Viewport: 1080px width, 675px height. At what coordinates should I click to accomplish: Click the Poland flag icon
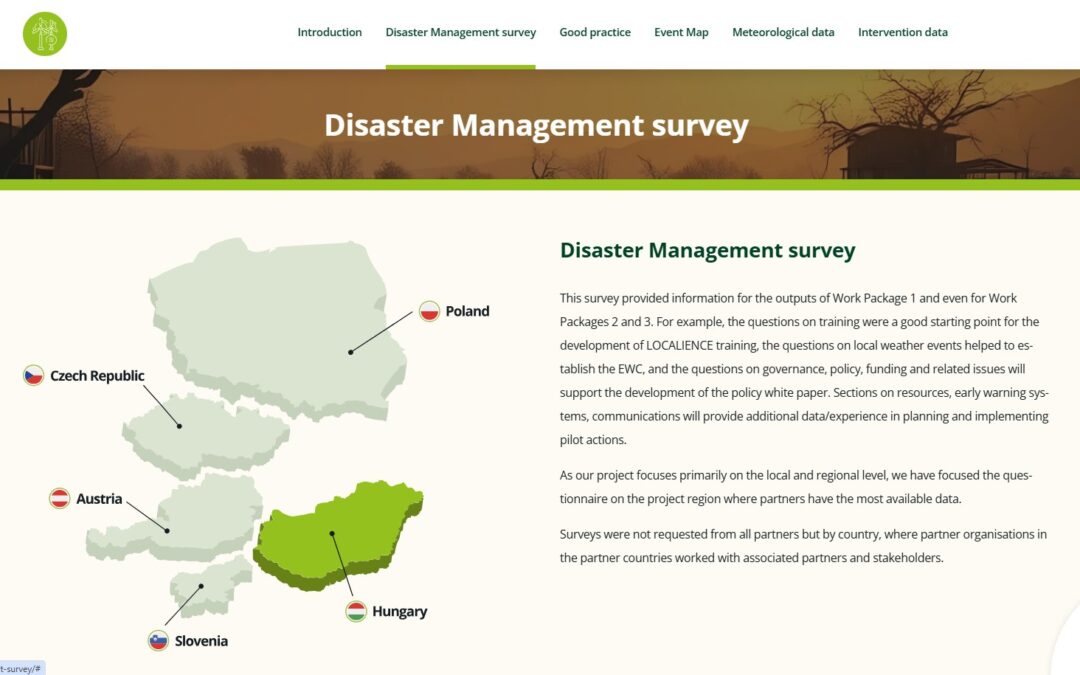(430, 311)
